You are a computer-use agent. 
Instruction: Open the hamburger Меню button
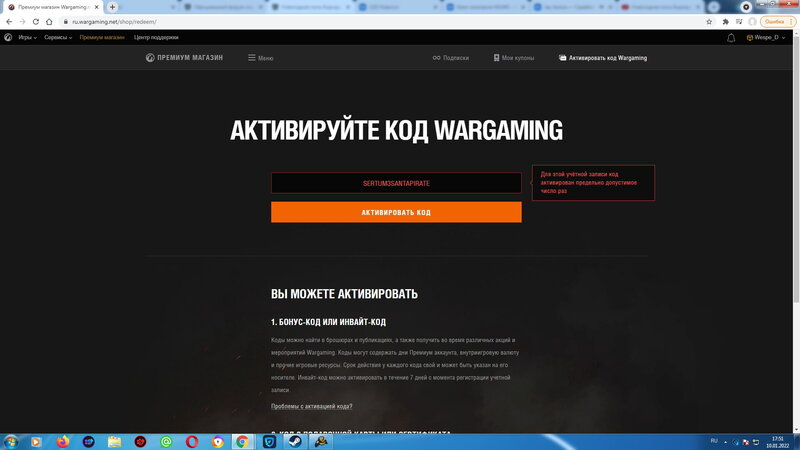261,58
